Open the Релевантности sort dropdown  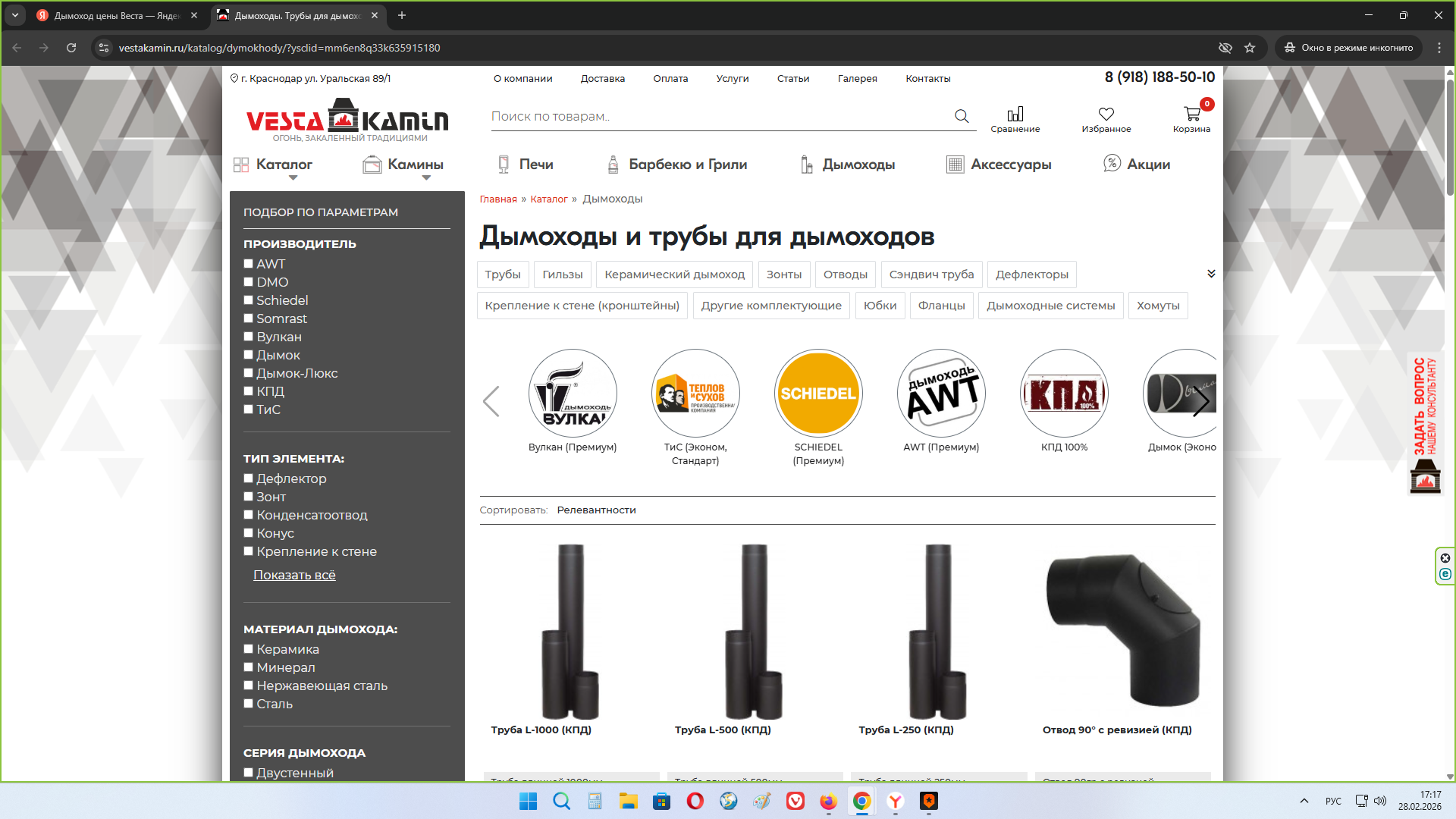pos(596,510)
